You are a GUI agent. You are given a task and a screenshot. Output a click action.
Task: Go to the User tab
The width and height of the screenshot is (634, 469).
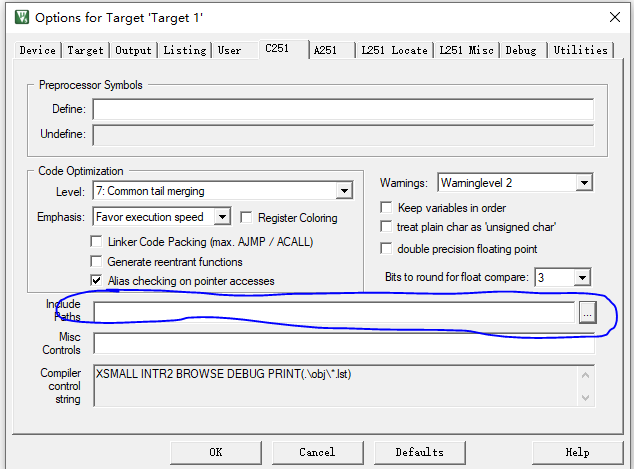coord(230,50)
